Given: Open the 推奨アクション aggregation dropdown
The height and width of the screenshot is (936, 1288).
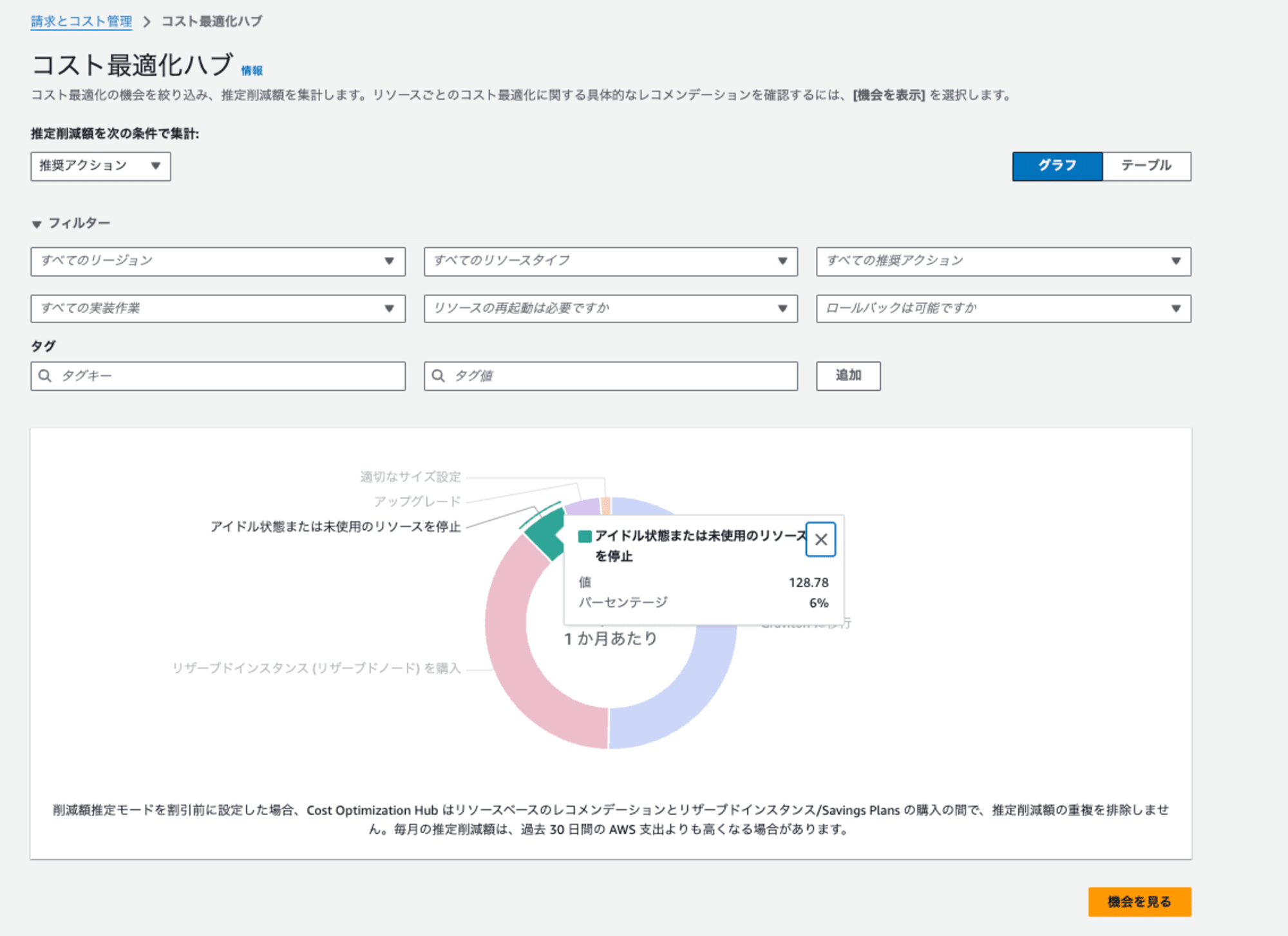Looking at the screenshot, I should 100,166.
